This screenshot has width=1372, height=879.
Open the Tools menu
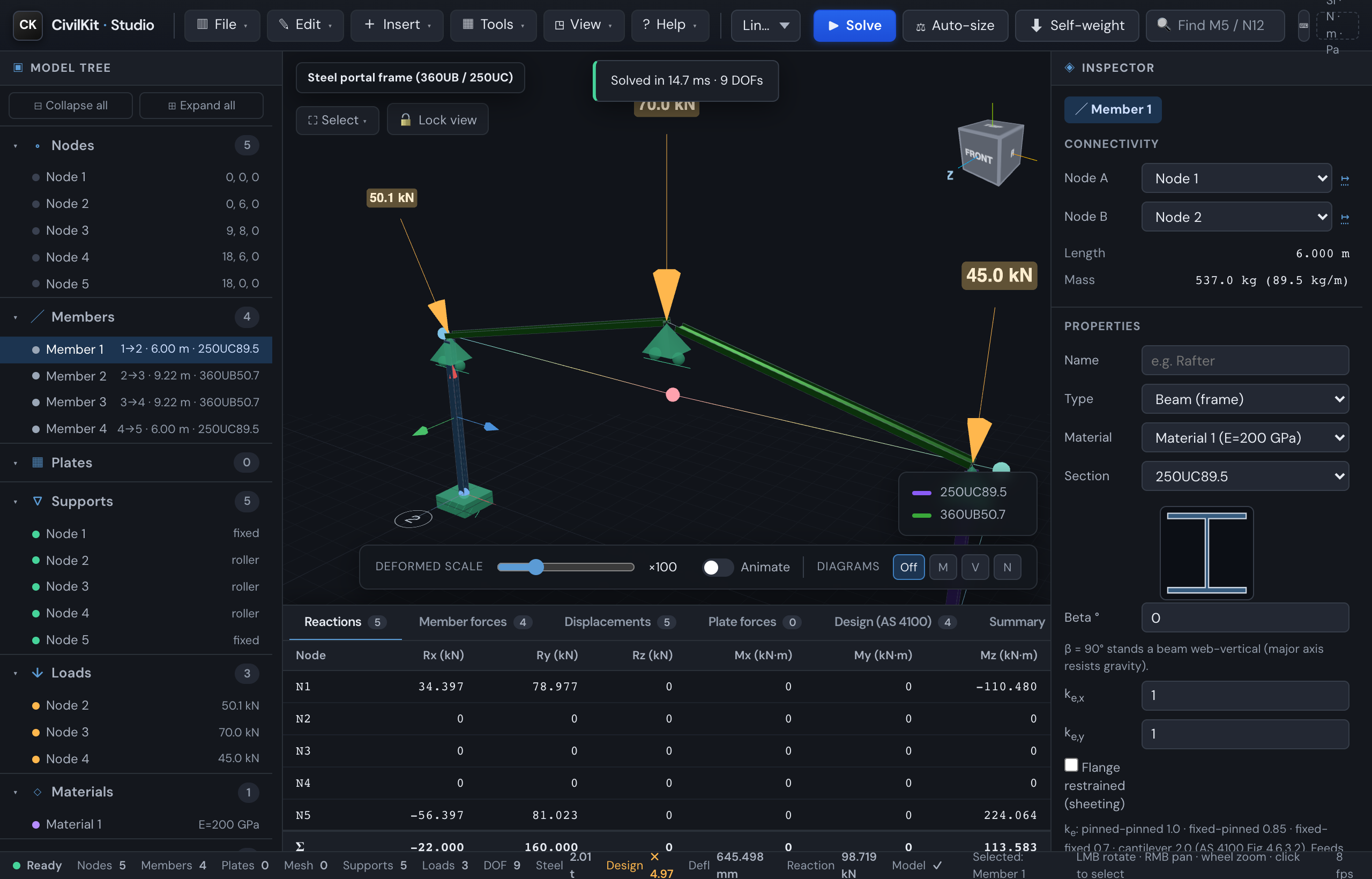click(493, 25)
